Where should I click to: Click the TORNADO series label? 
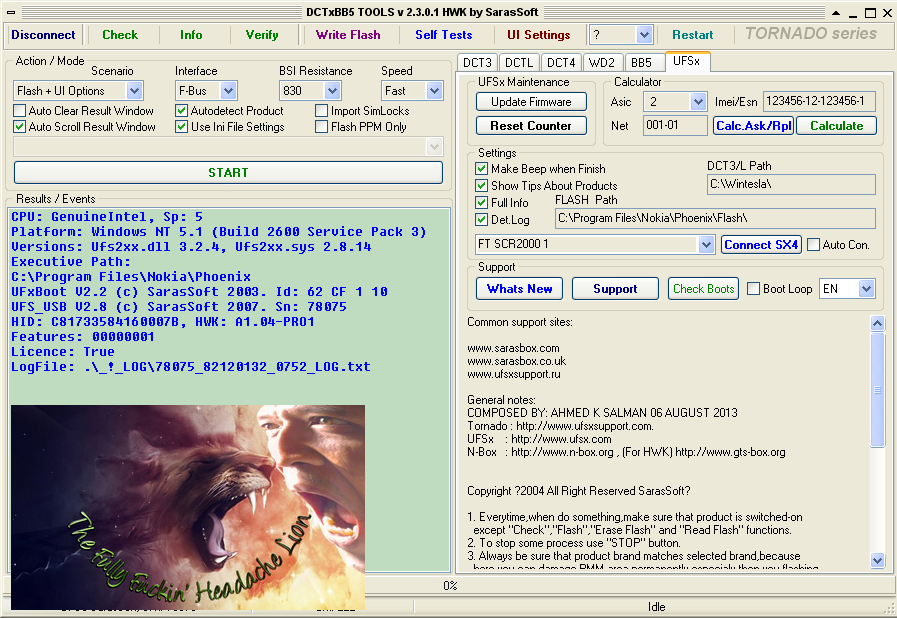(811, 34)
